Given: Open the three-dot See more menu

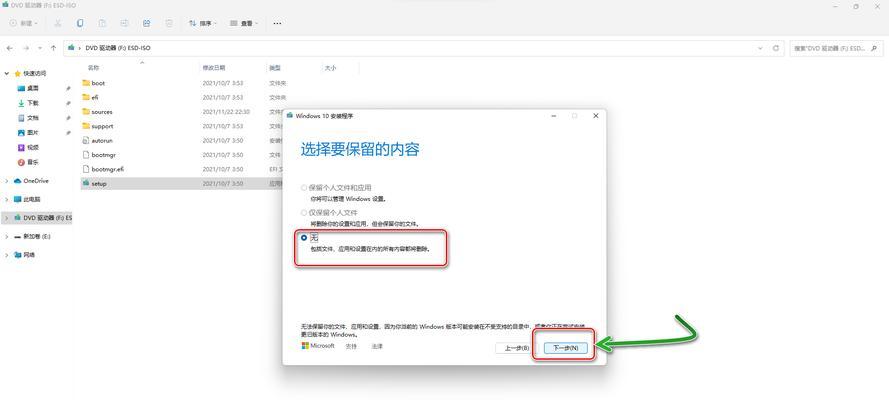Looking at the screenshot, I should [277, 23].
